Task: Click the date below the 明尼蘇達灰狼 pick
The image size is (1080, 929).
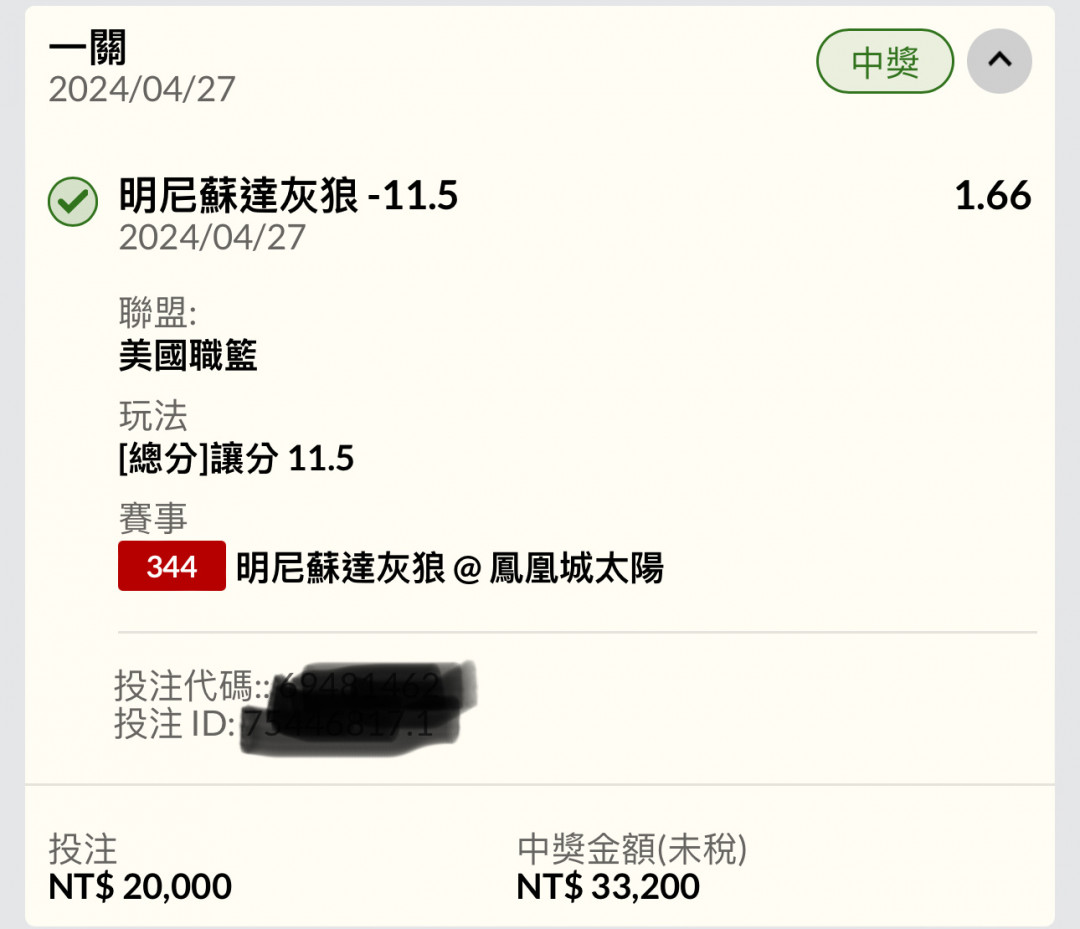Action: pos(212,238)
